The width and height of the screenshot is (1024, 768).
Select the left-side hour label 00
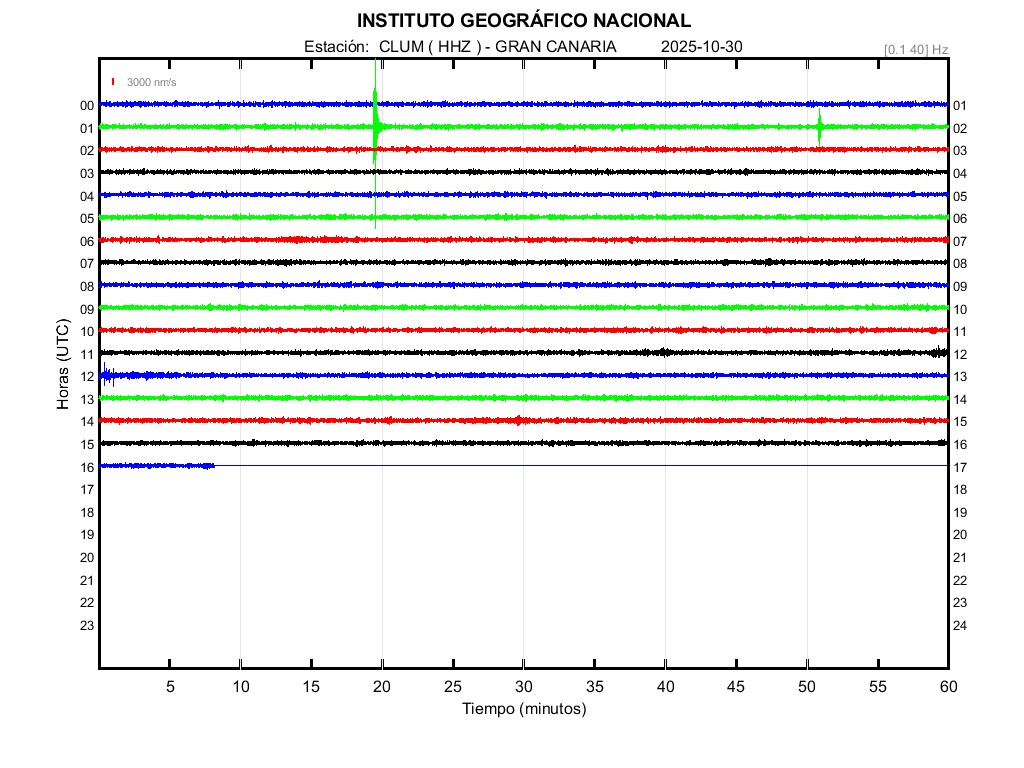87,106
